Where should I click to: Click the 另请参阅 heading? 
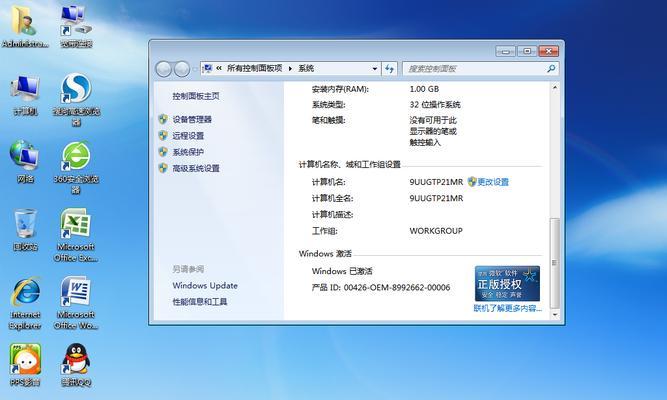click(188, 269)
